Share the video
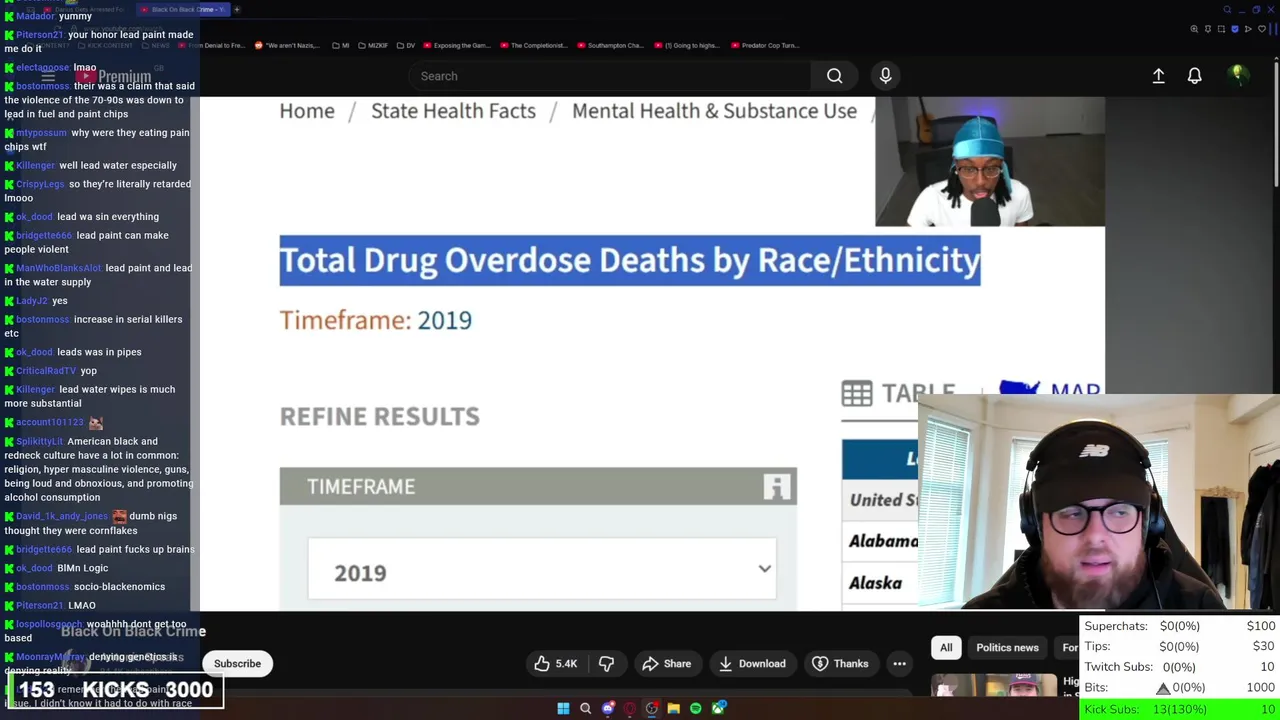 [667, 663]
